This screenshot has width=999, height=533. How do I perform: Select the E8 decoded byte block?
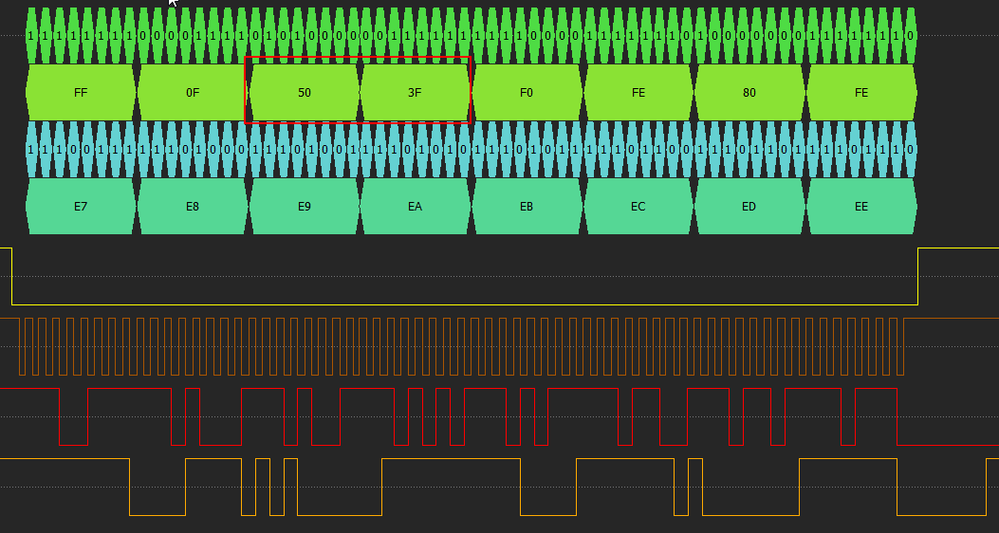(192, 206)
